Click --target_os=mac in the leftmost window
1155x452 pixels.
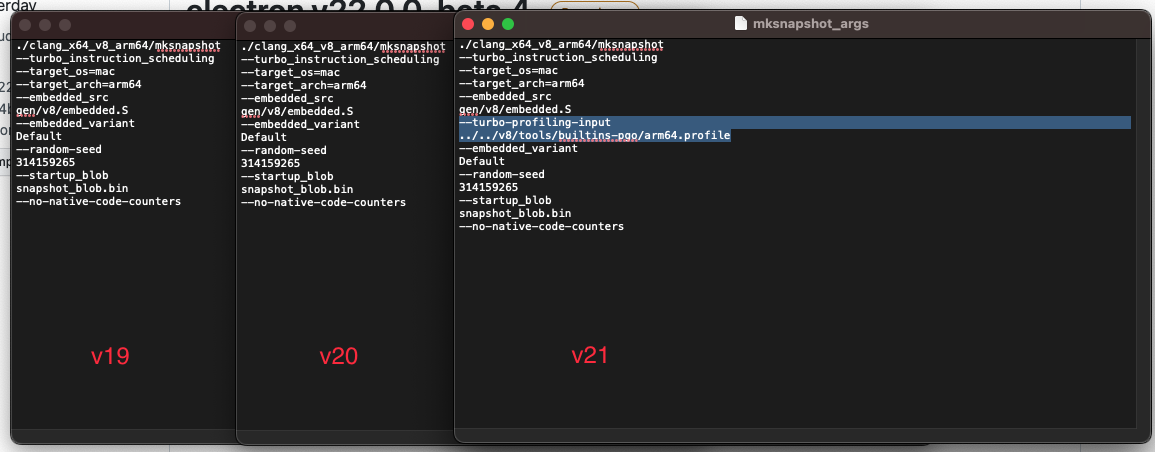[x=65, y=71]
